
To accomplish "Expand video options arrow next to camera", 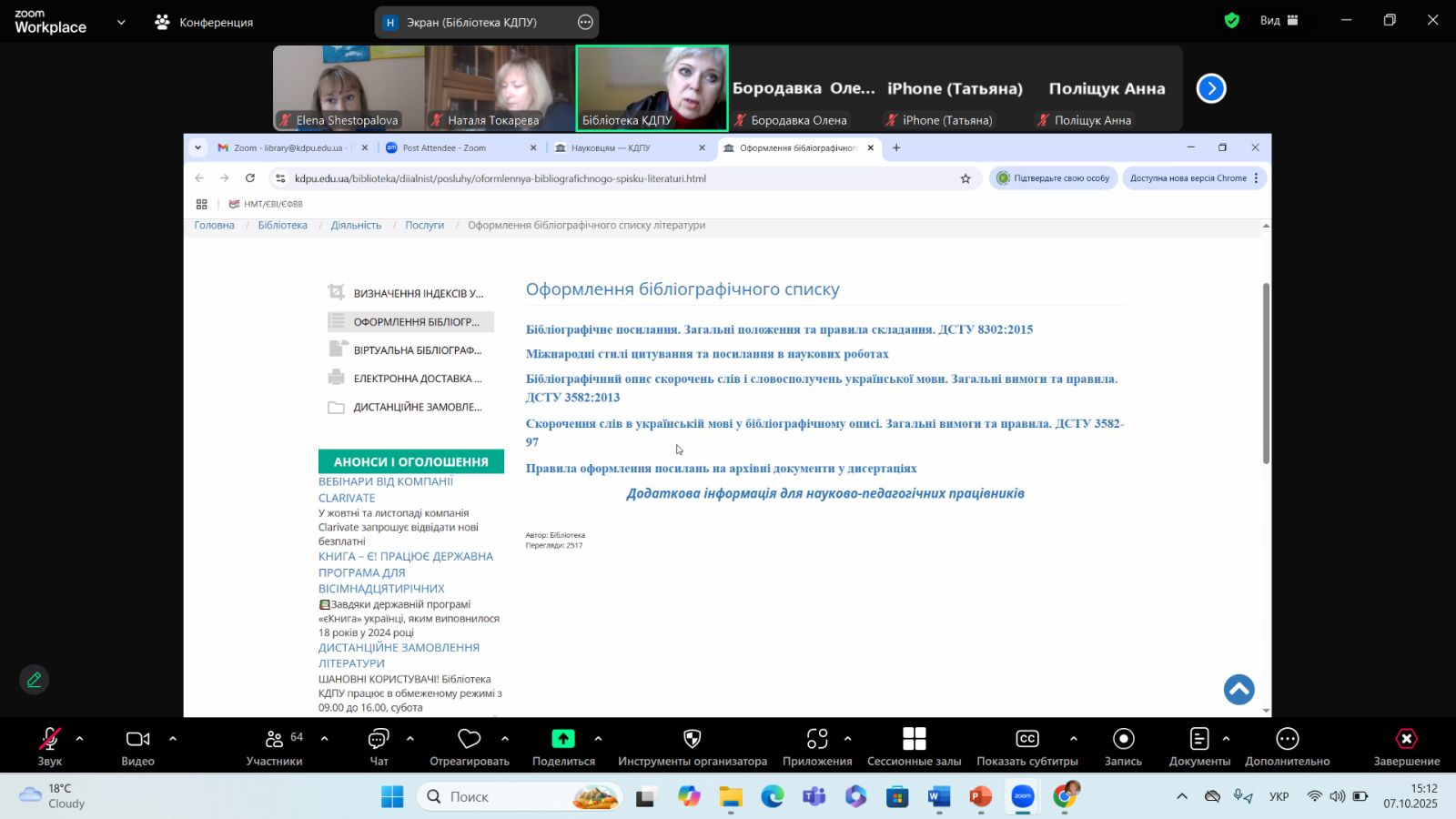I will coord(173,739).
